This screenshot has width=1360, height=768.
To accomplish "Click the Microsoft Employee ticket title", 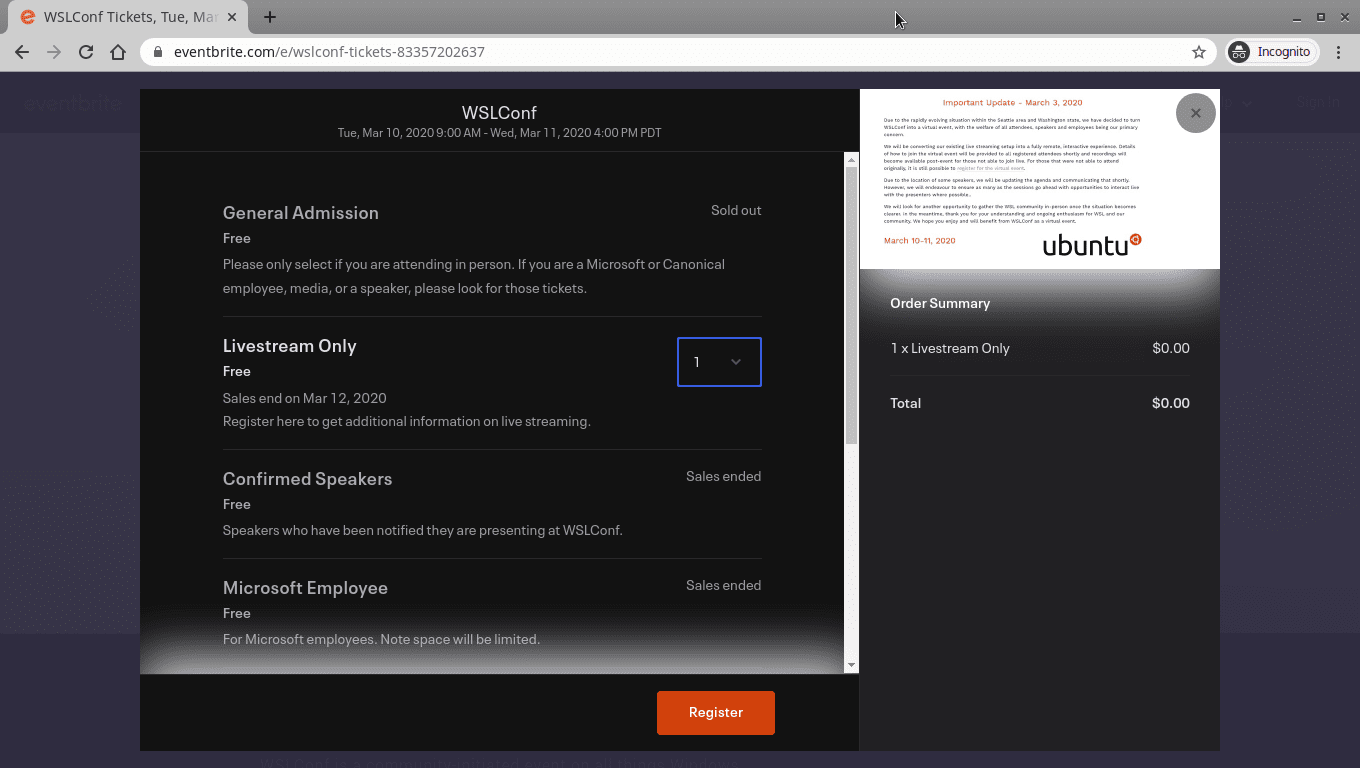I will coord(305,588).
